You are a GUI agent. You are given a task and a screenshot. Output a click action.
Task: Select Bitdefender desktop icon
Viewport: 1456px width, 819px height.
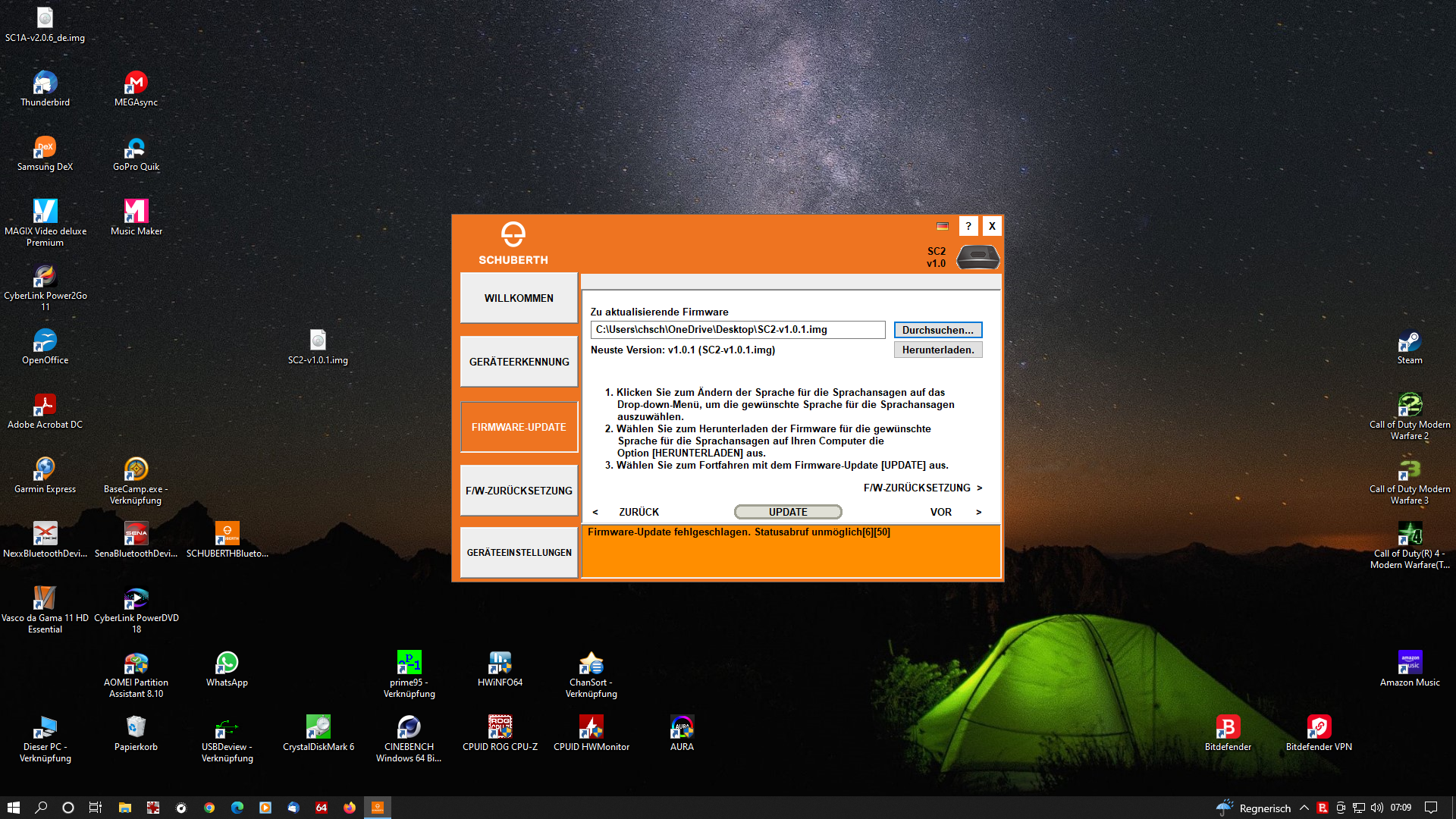point(1228,733)
